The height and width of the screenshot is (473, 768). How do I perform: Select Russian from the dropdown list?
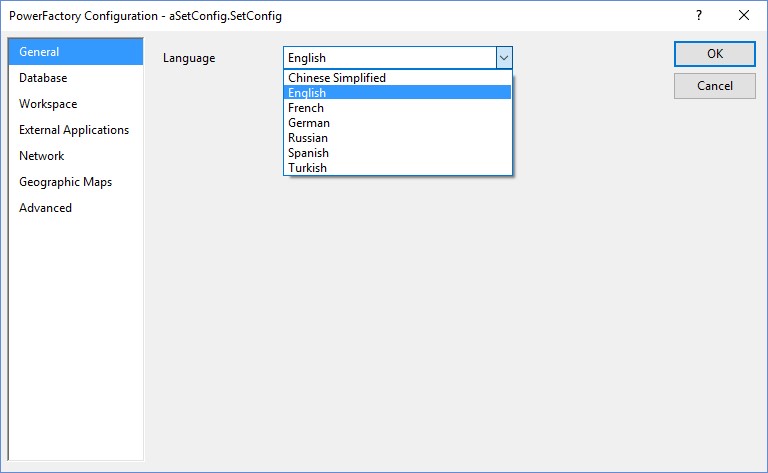308,138
